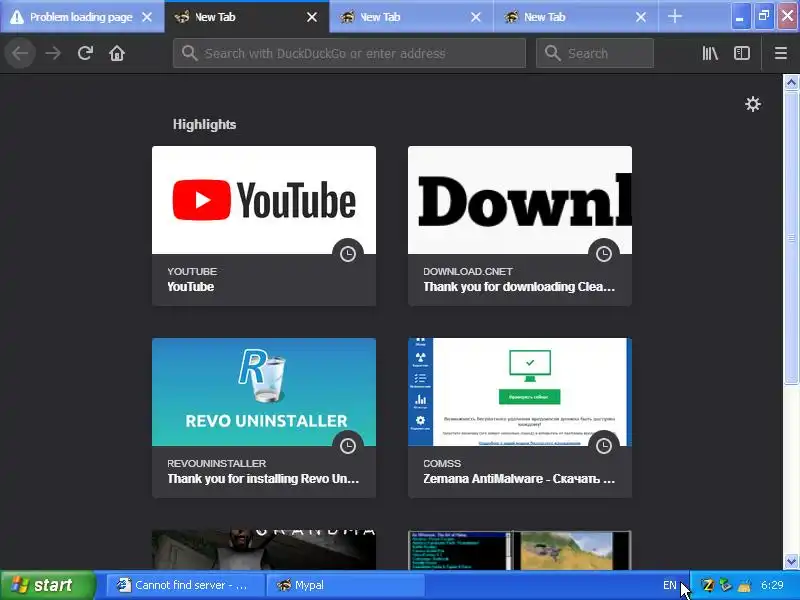Open the 'Thank you for downloading Clea...' link

pyautogui.click(x=519, y=287)
